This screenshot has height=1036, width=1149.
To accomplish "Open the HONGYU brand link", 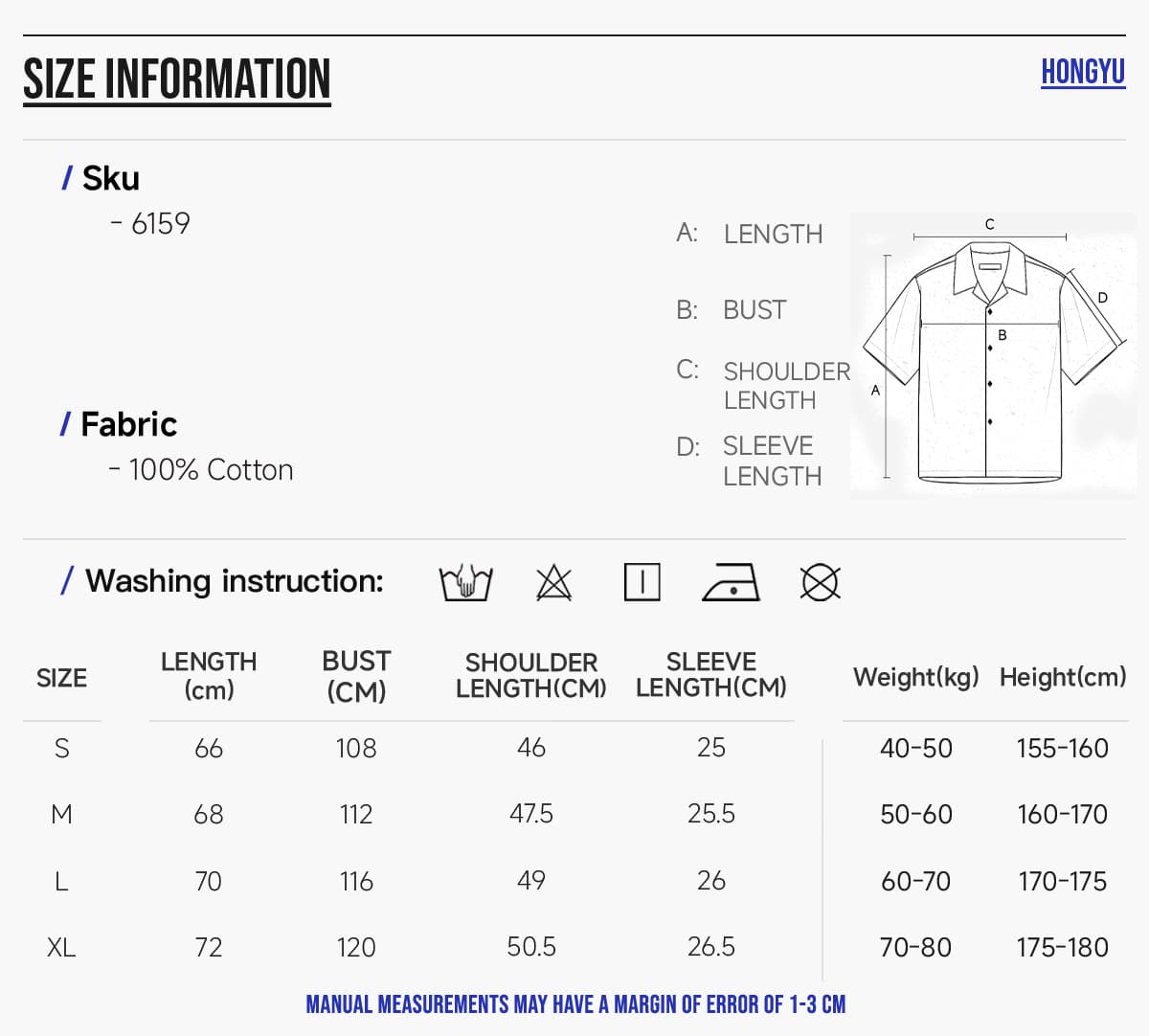I will (1083, 72).
